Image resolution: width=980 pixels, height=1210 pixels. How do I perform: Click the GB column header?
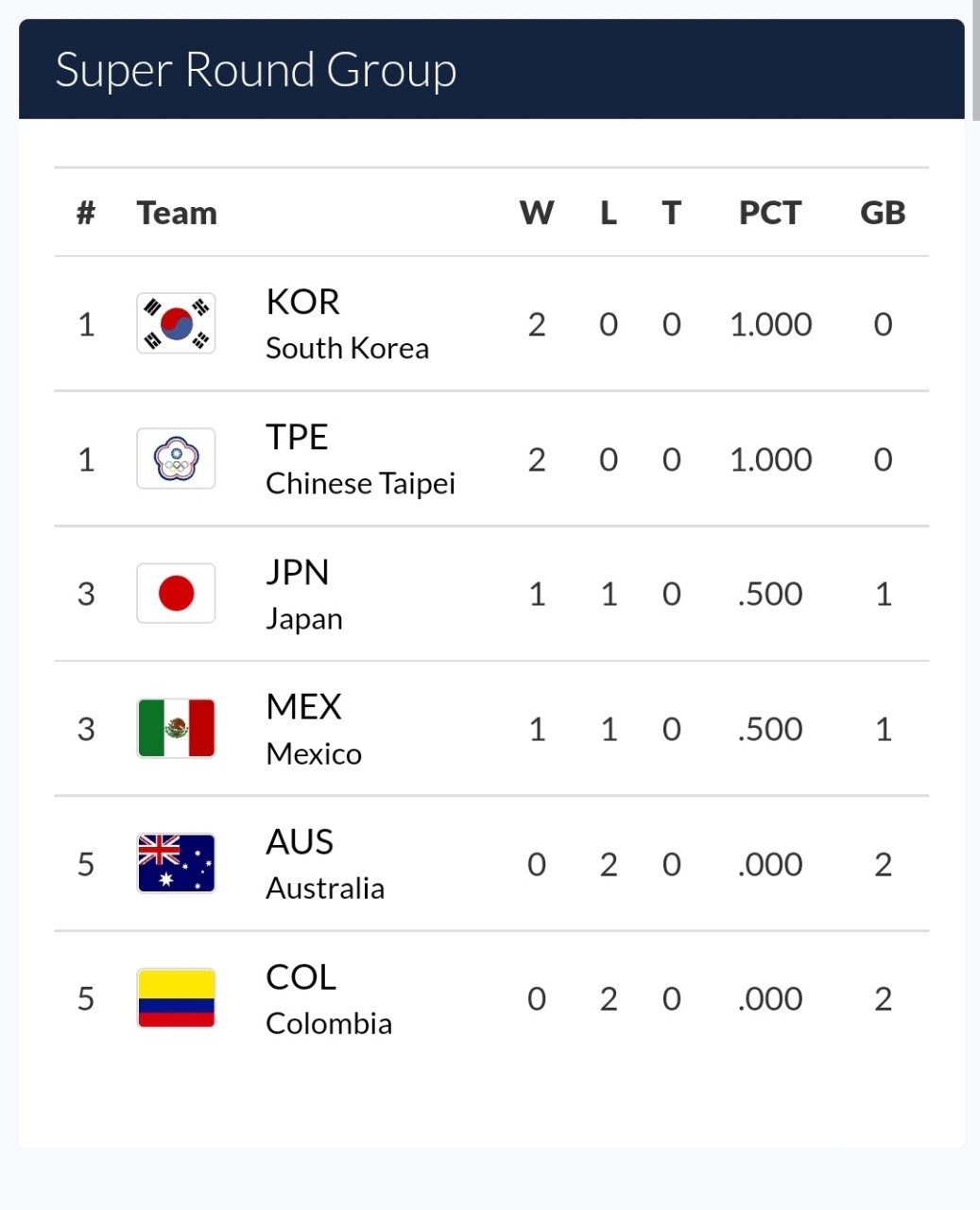883,213
